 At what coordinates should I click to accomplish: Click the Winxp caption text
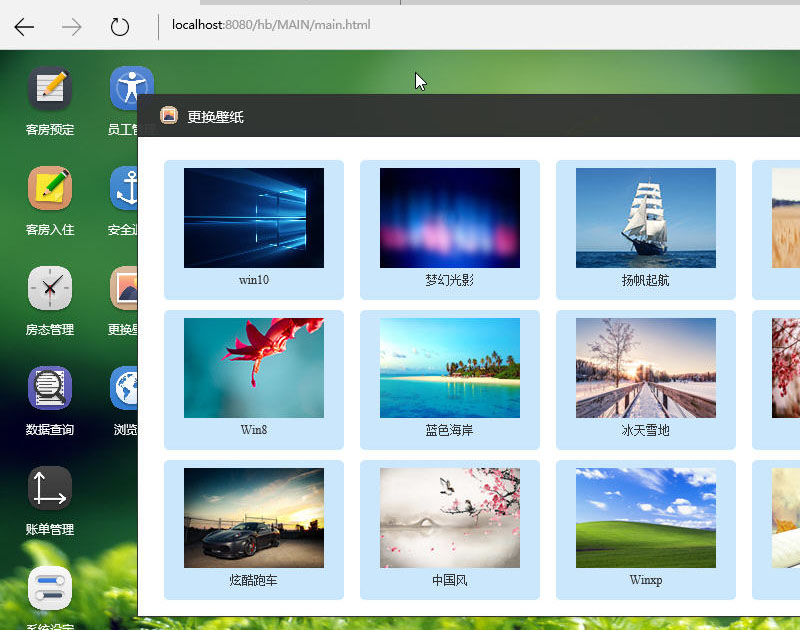[645, 580]
